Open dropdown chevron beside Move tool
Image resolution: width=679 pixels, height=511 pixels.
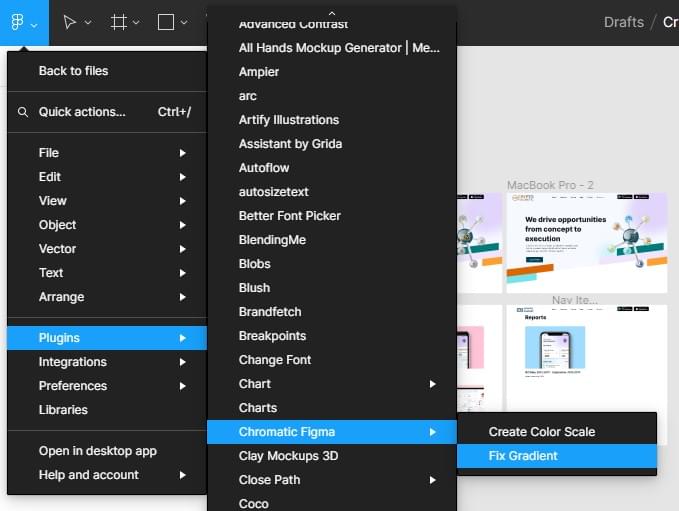pos(88,23)
